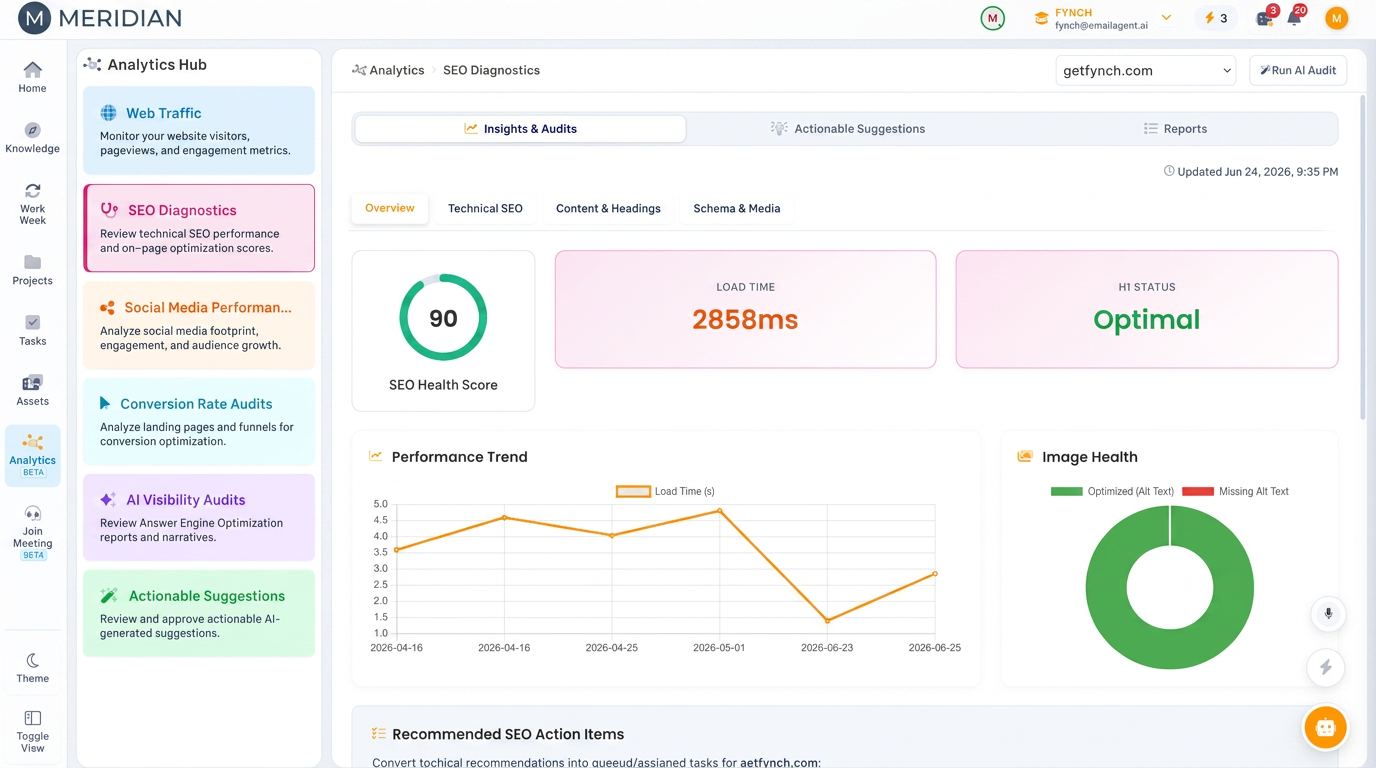This screenshot has height=768, width=1376.
Task: Open the Knowledge compass icon
Action: click(32, 130)
